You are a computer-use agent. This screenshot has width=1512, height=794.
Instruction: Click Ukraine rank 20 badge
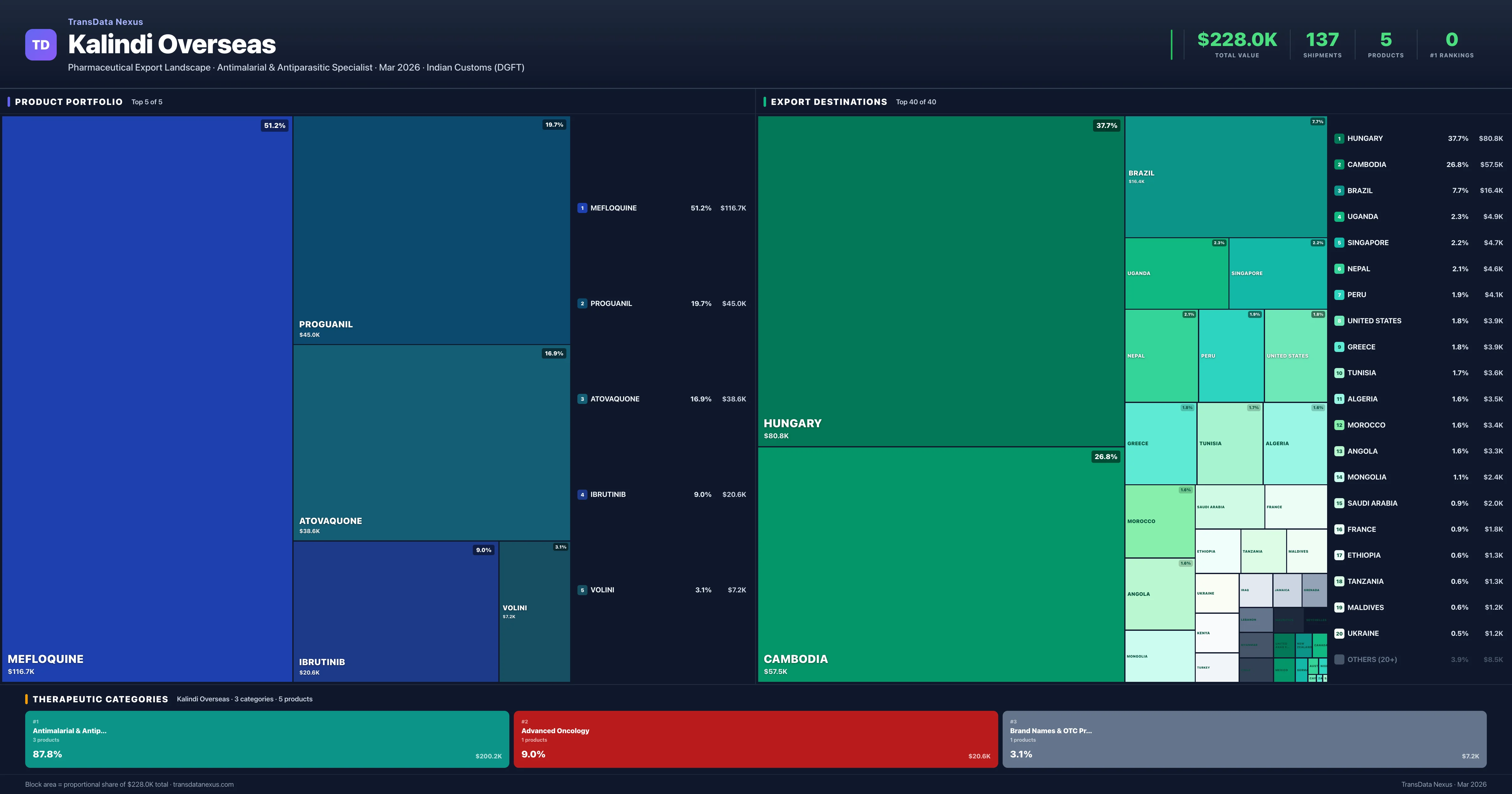[x=1339, y=634]
